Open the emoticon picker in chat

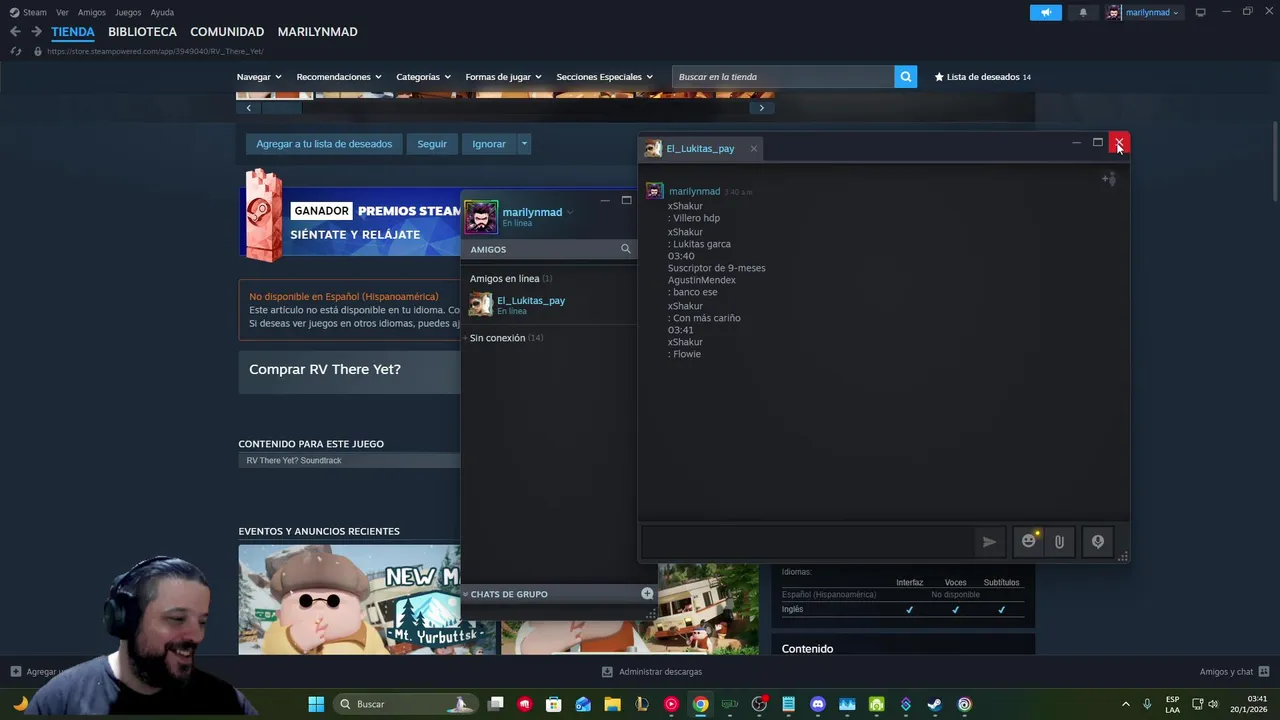click(x=1028, y=541)
